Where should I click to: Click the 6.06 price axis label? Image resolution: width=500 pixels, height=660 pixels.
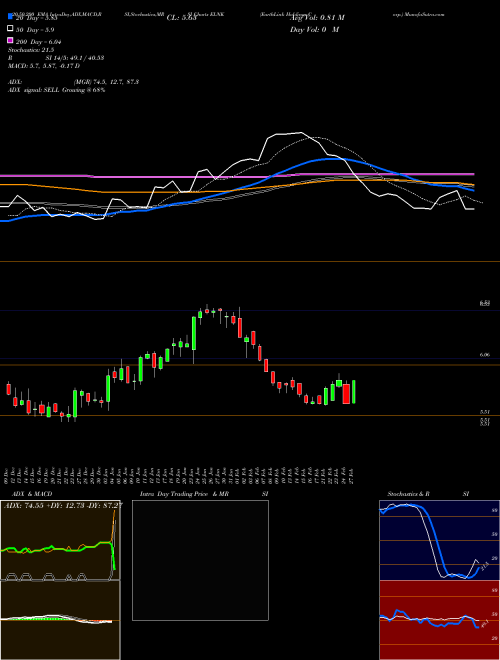coord(484,355)
